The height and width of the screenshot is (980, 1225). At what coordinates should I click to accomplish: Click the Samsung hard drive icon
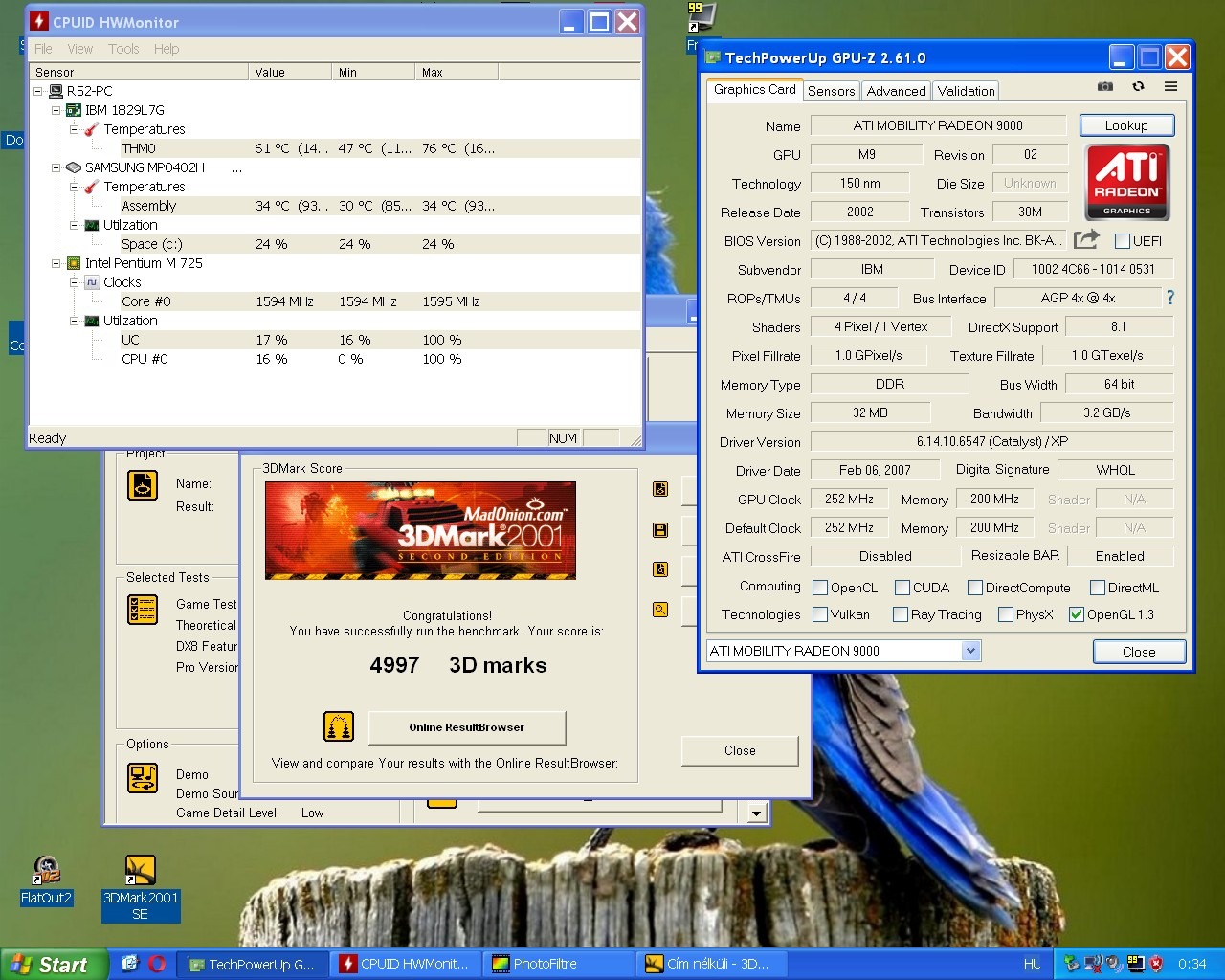coord(74,167)
